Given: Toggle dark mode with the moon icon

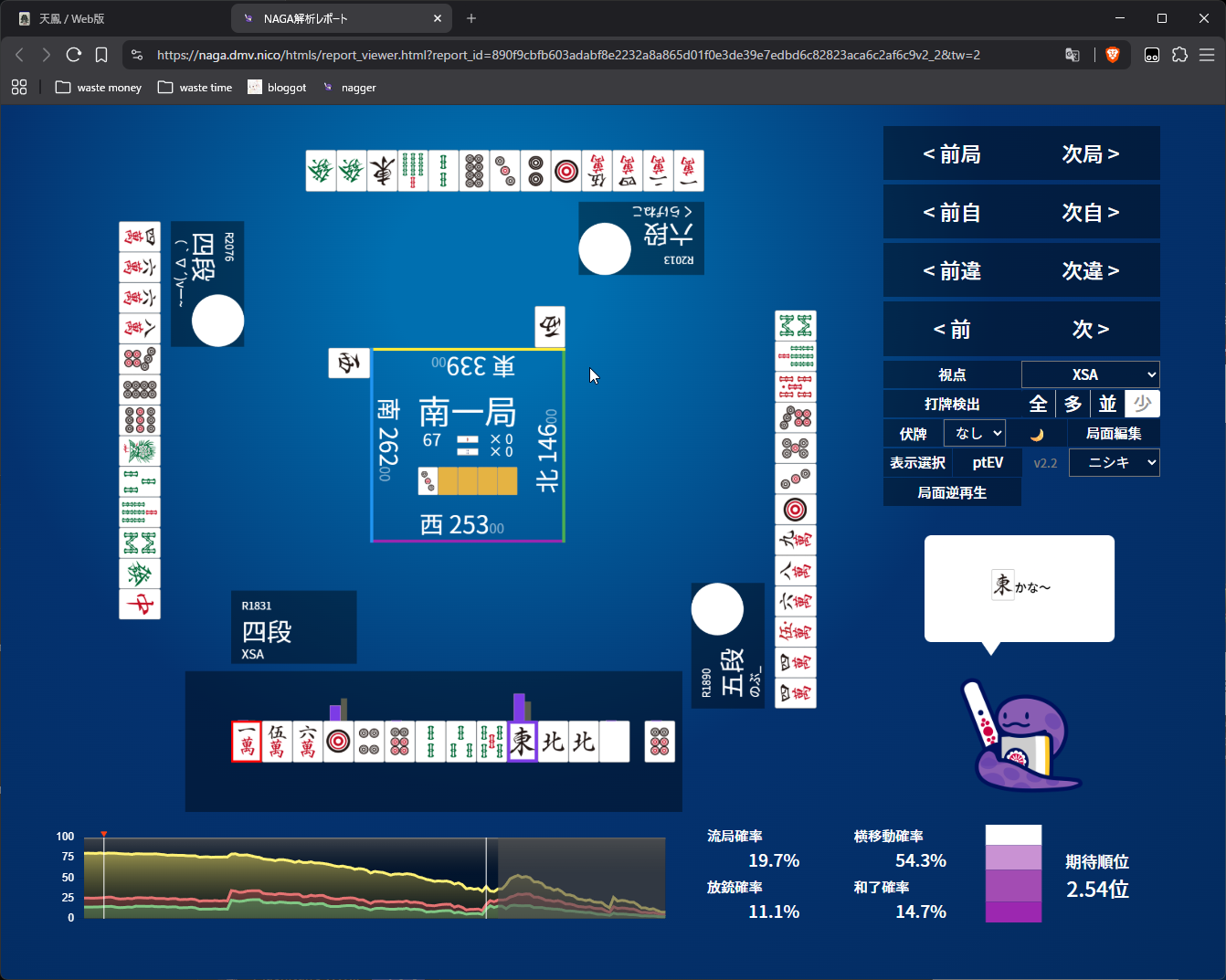Looking at the screenshot, I should [x=1037, y=435].
